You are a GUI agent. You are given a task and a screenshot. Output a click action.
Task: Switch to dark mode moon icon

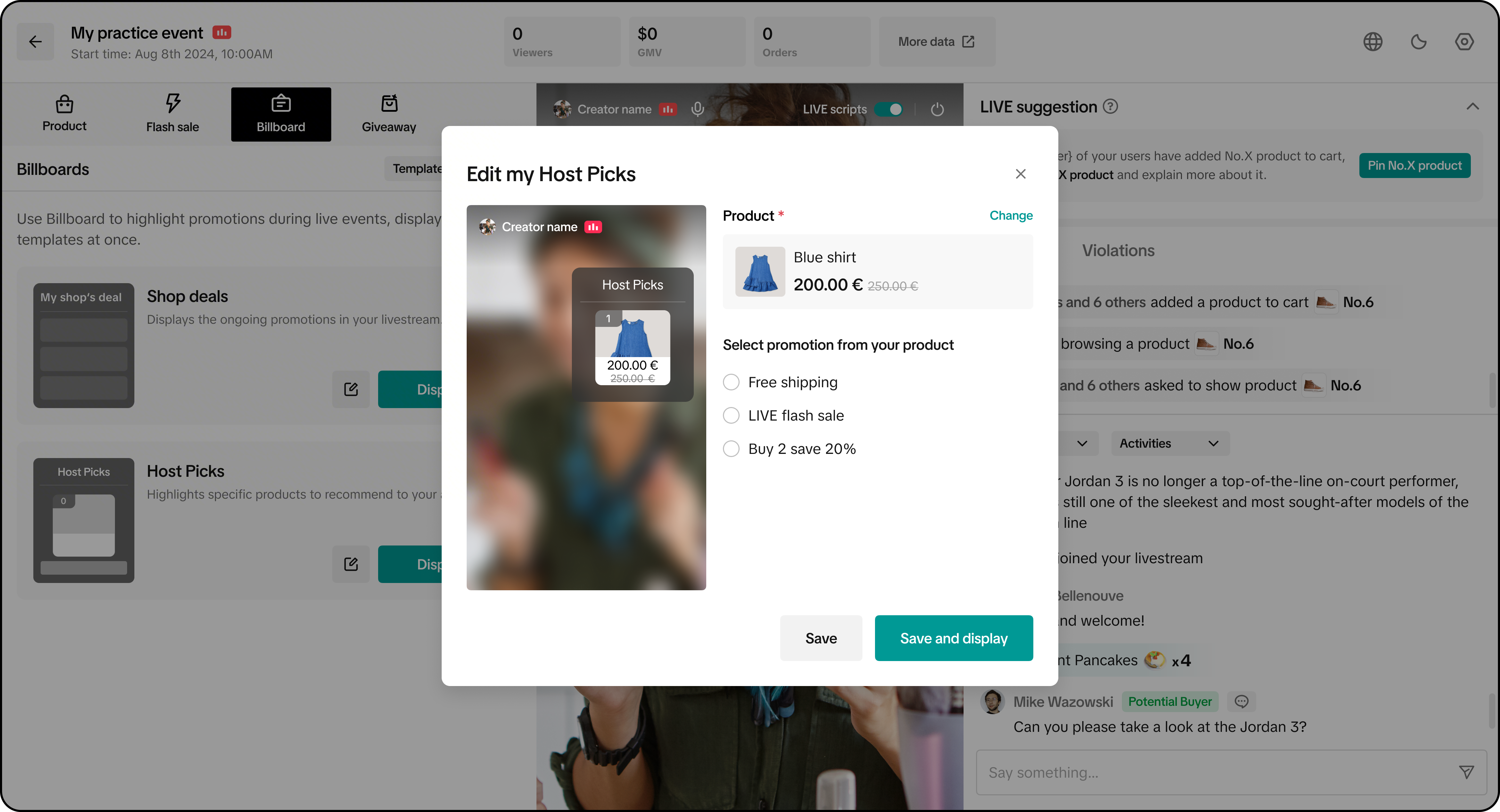(1418, 41)
